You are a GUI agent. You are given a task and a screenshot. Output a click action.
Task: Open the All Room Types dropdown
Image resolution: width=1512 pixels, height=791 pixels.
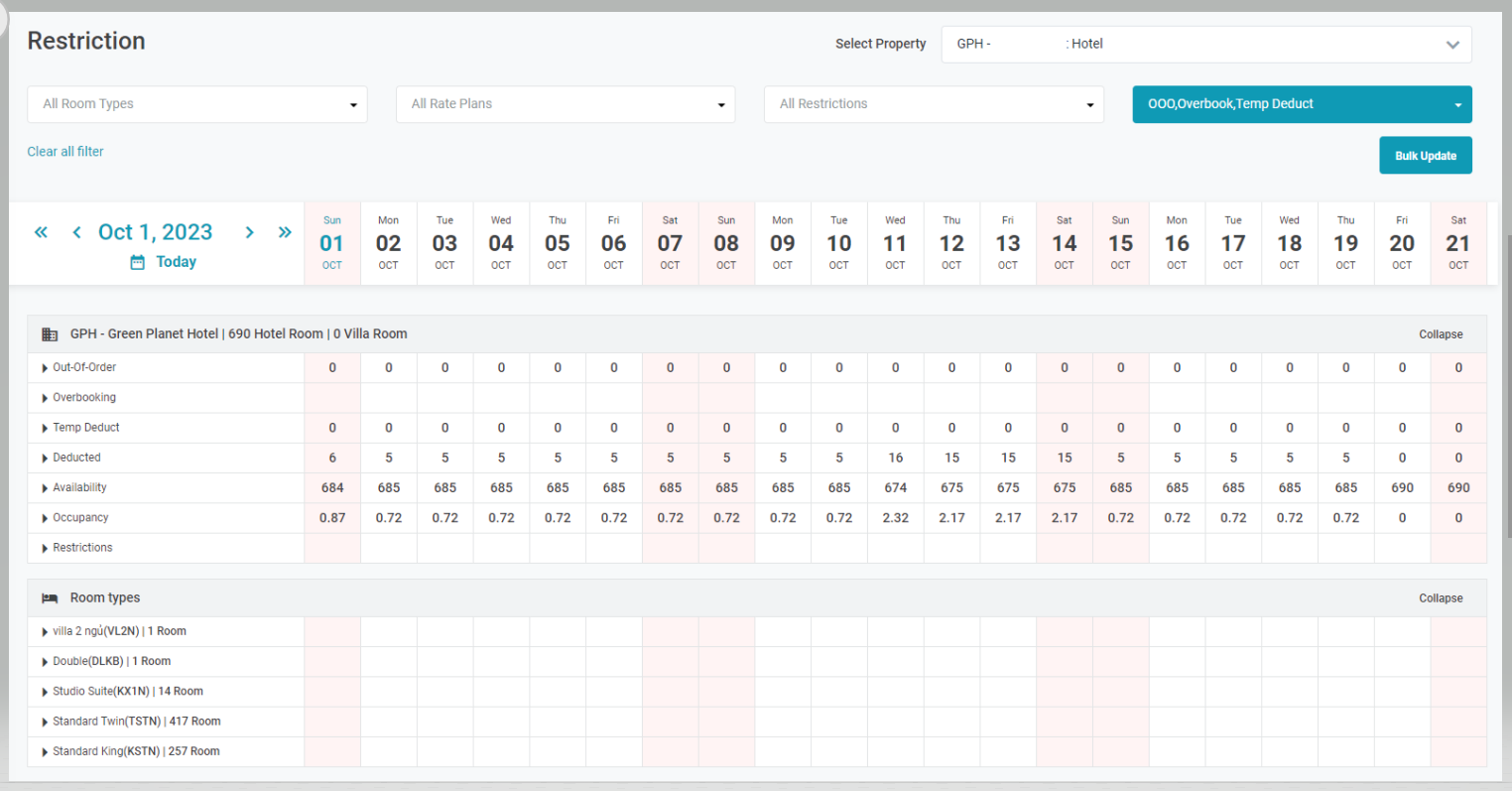tap(196, 104)
